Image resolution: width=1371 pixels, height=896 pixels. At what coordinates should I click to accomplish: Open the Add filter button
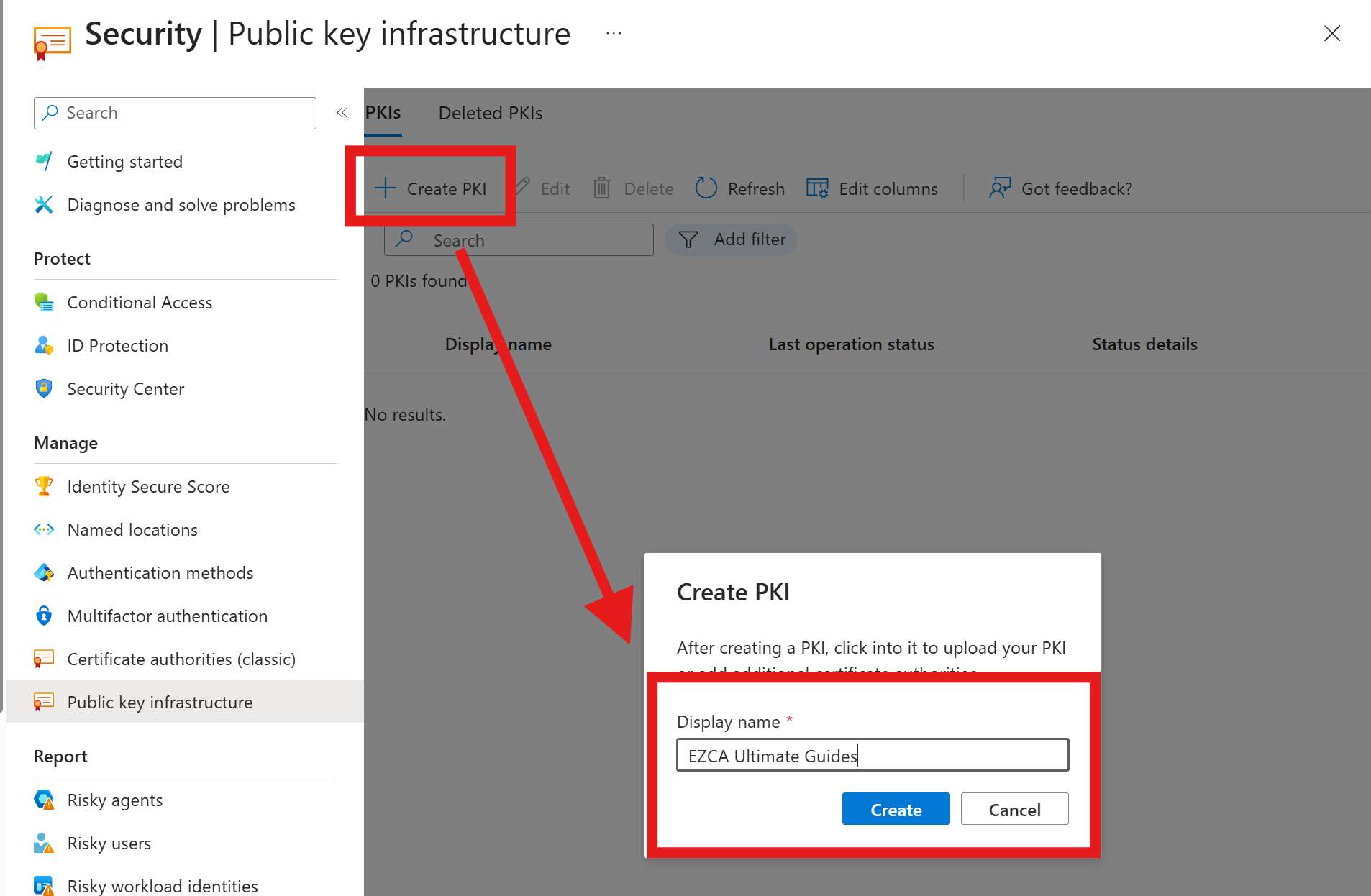point(732,239)
